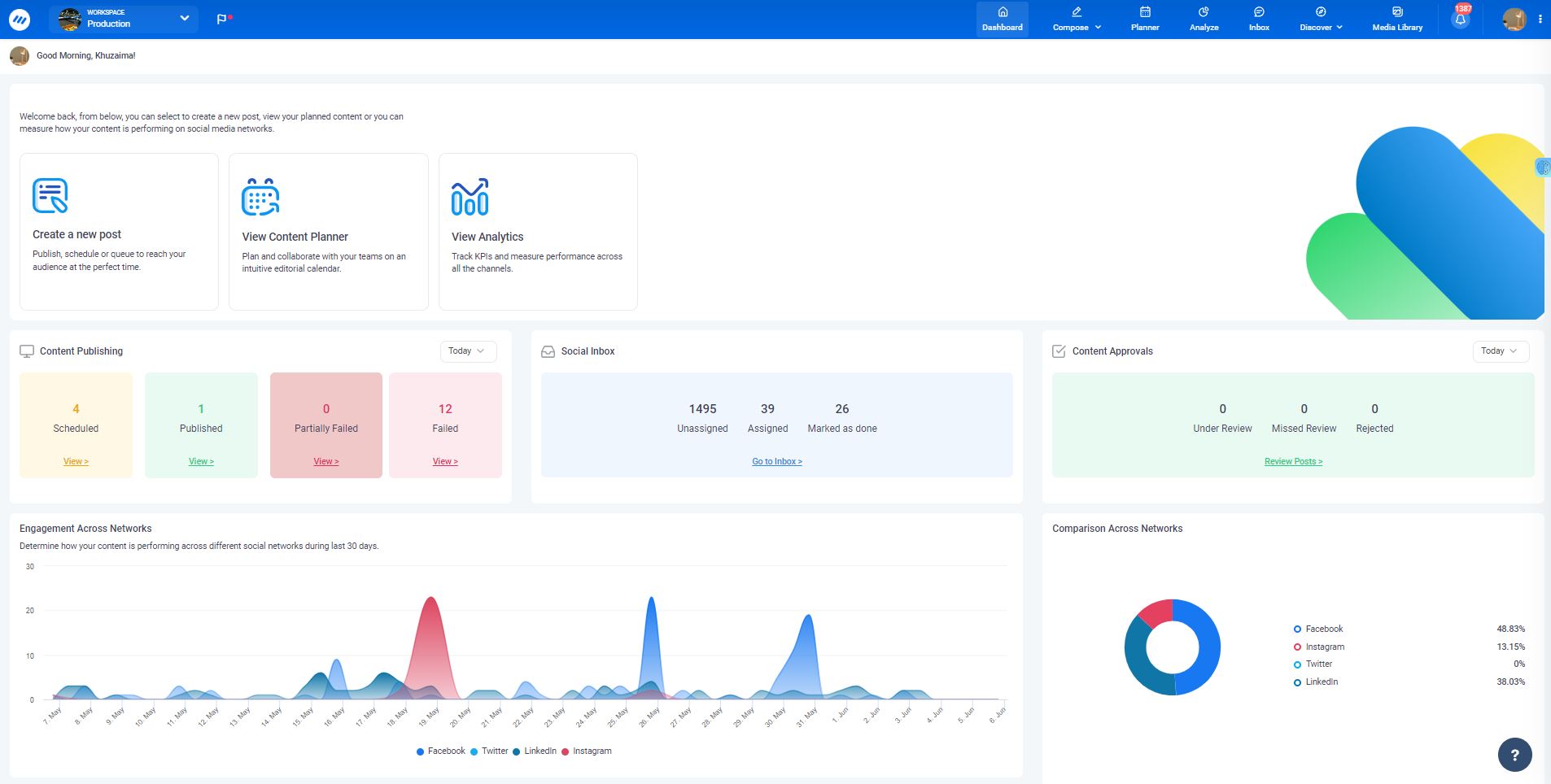Toggle Facebook in engagement chart legend

point(441,751)
